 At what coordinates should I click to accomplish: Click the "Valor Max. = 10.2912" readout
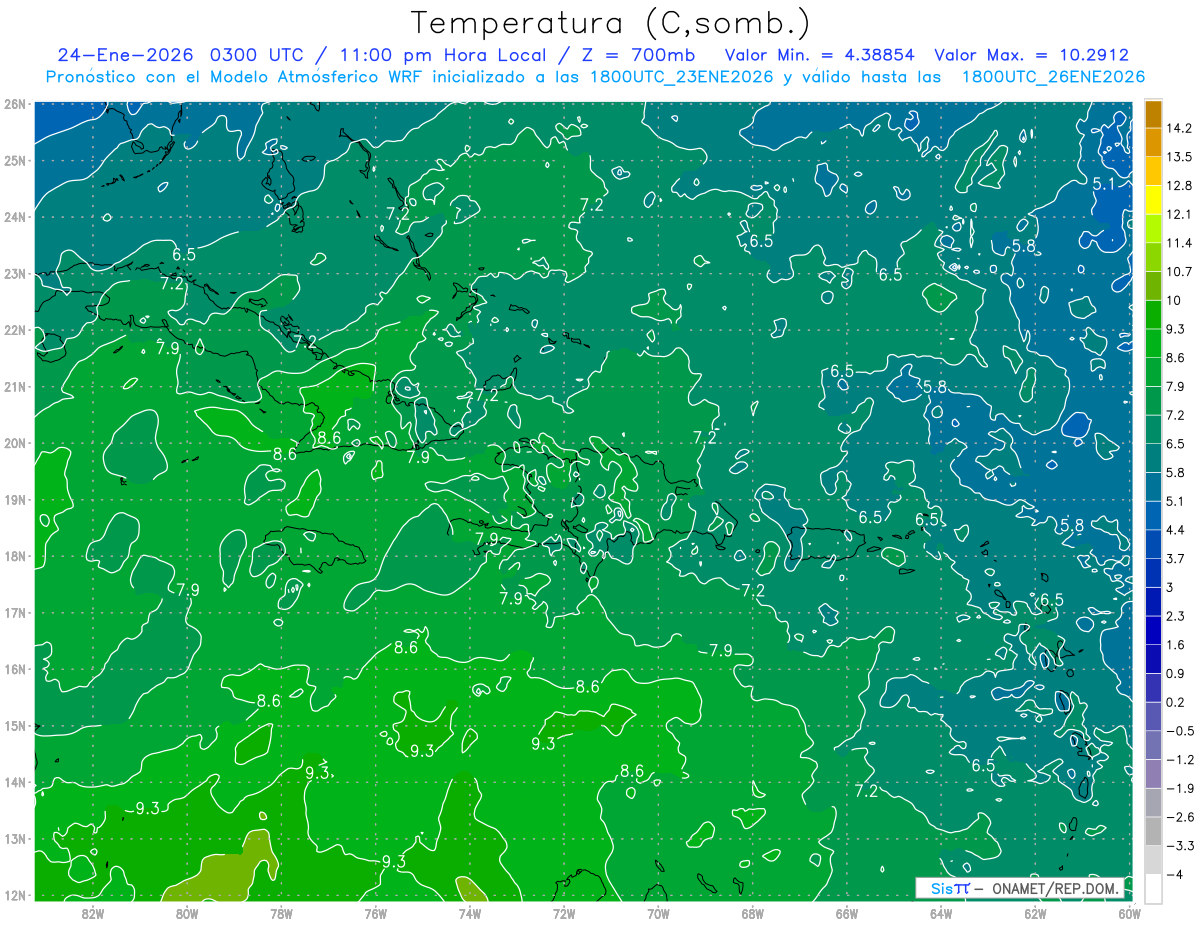[1032, 55]
